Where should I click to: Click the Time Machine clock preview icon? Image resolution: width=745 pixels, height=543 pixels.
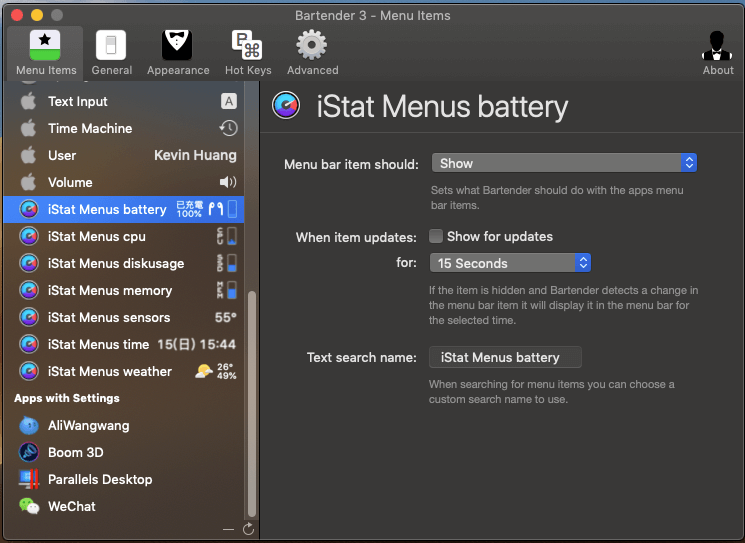229,128
